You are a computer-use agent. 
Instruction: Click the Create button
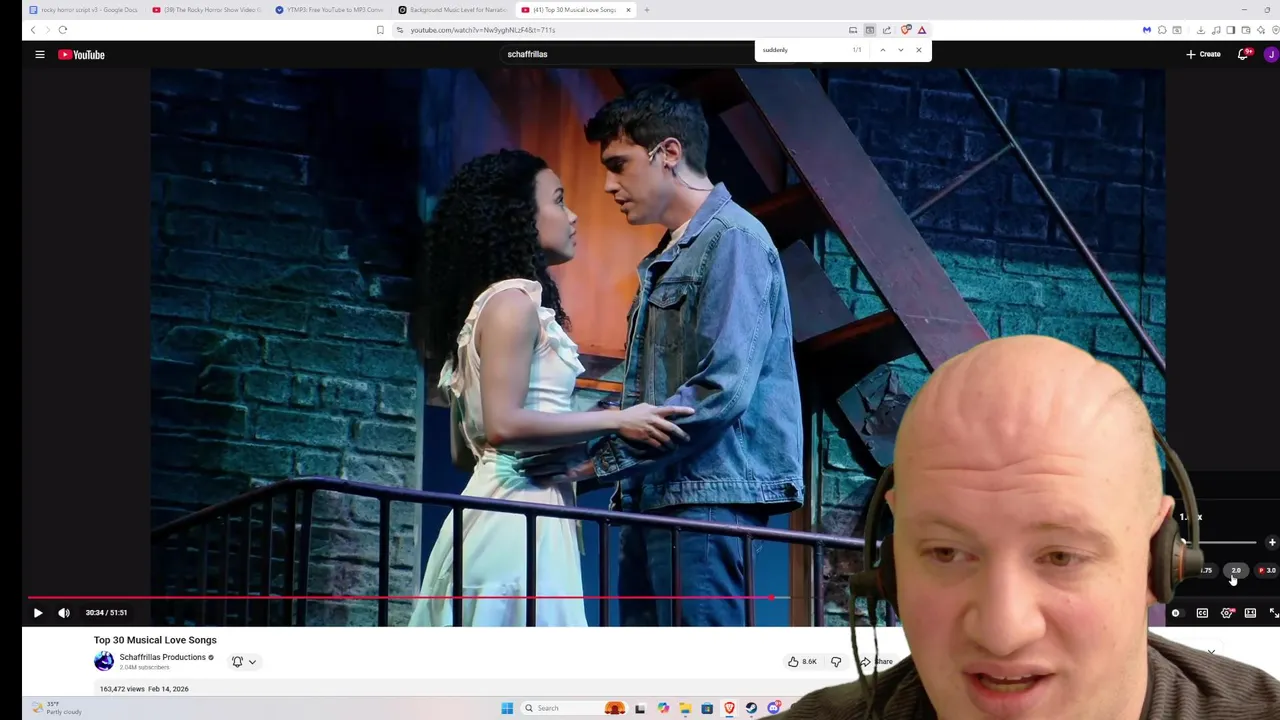coord(1203,54)
